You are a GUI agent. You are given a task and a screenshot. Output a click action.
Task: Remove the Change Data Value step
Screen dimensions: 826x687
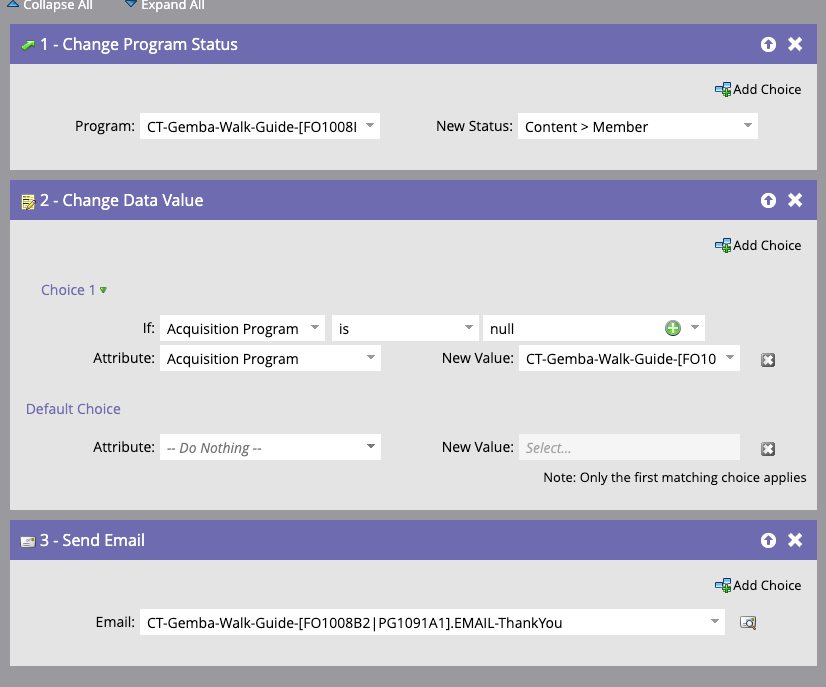(795, 200)
